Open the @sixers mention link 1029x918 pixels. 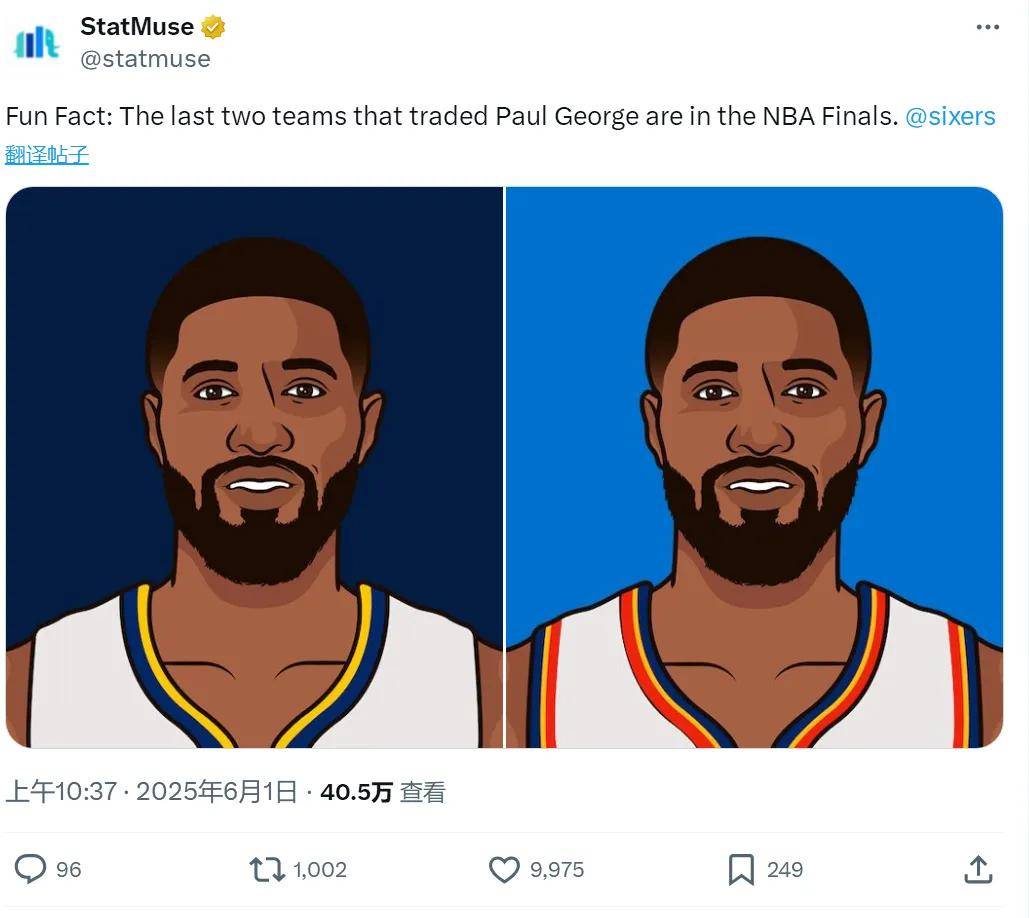[950, 116]
